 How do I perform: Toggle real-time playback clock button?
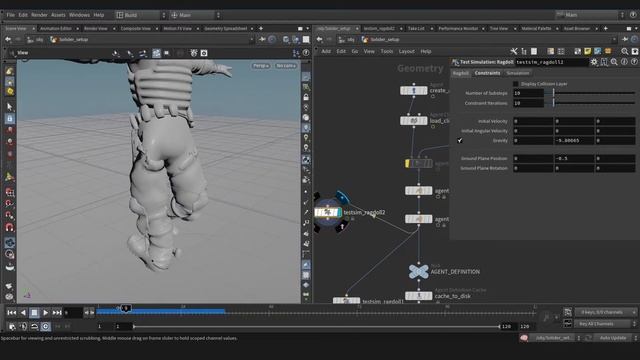[x=45, y=327]
